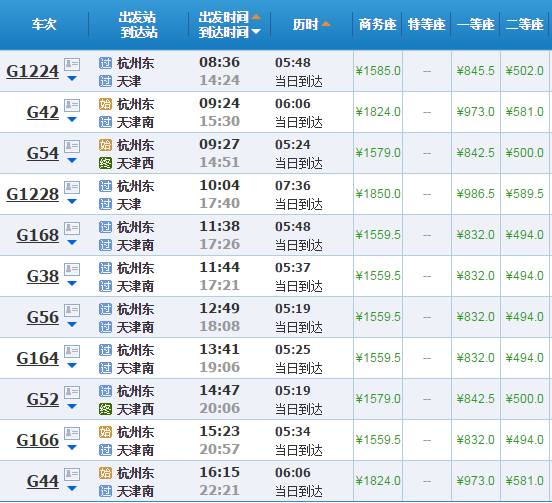This screenshot has width=552, height=503.
Task: Click ID card icon beside G168
Action: [x=72, y=228]
